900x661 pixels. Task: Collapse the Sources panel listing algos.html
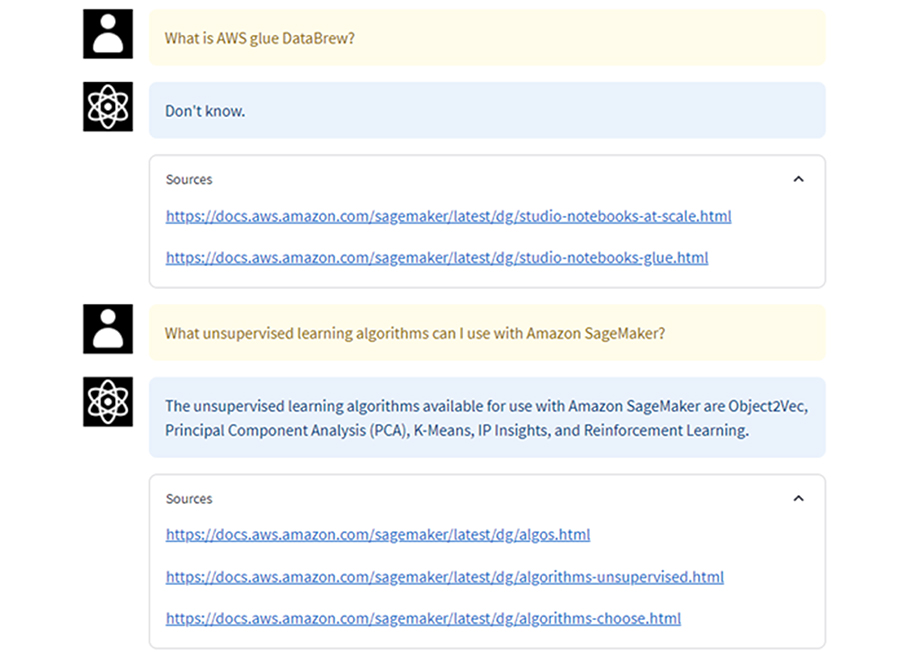(x=798, y=498)
